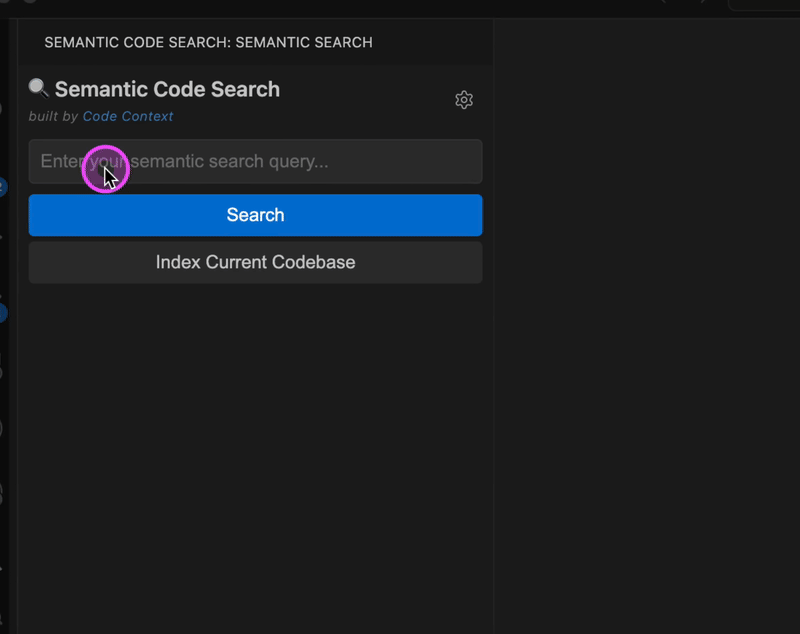Open the Code Context link
The image size is (800, 634).
click(128, 116)
